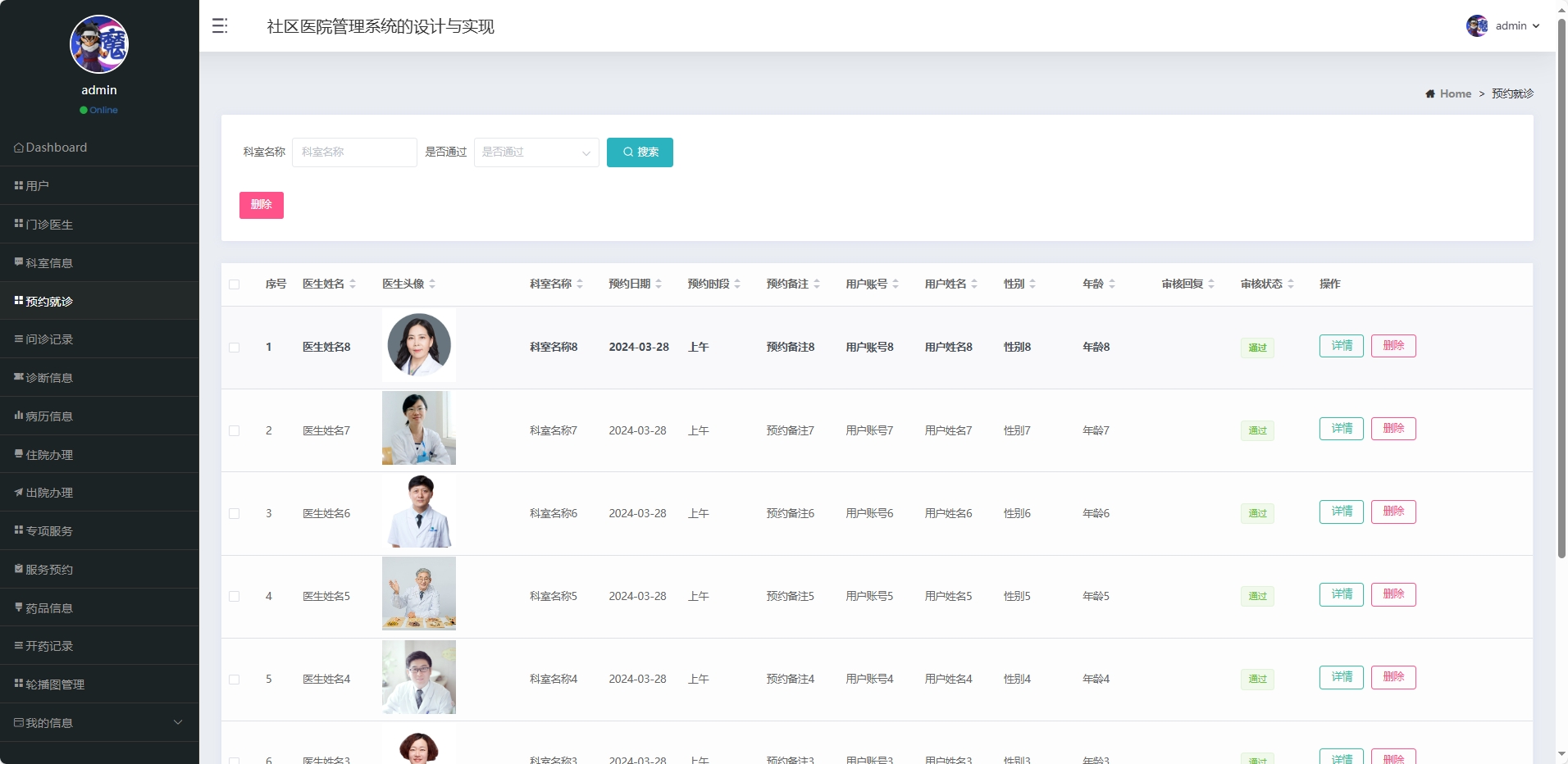Open 住院办理 in the sidebar
The height and width of the screenshot is (764, 1568).
99,454
